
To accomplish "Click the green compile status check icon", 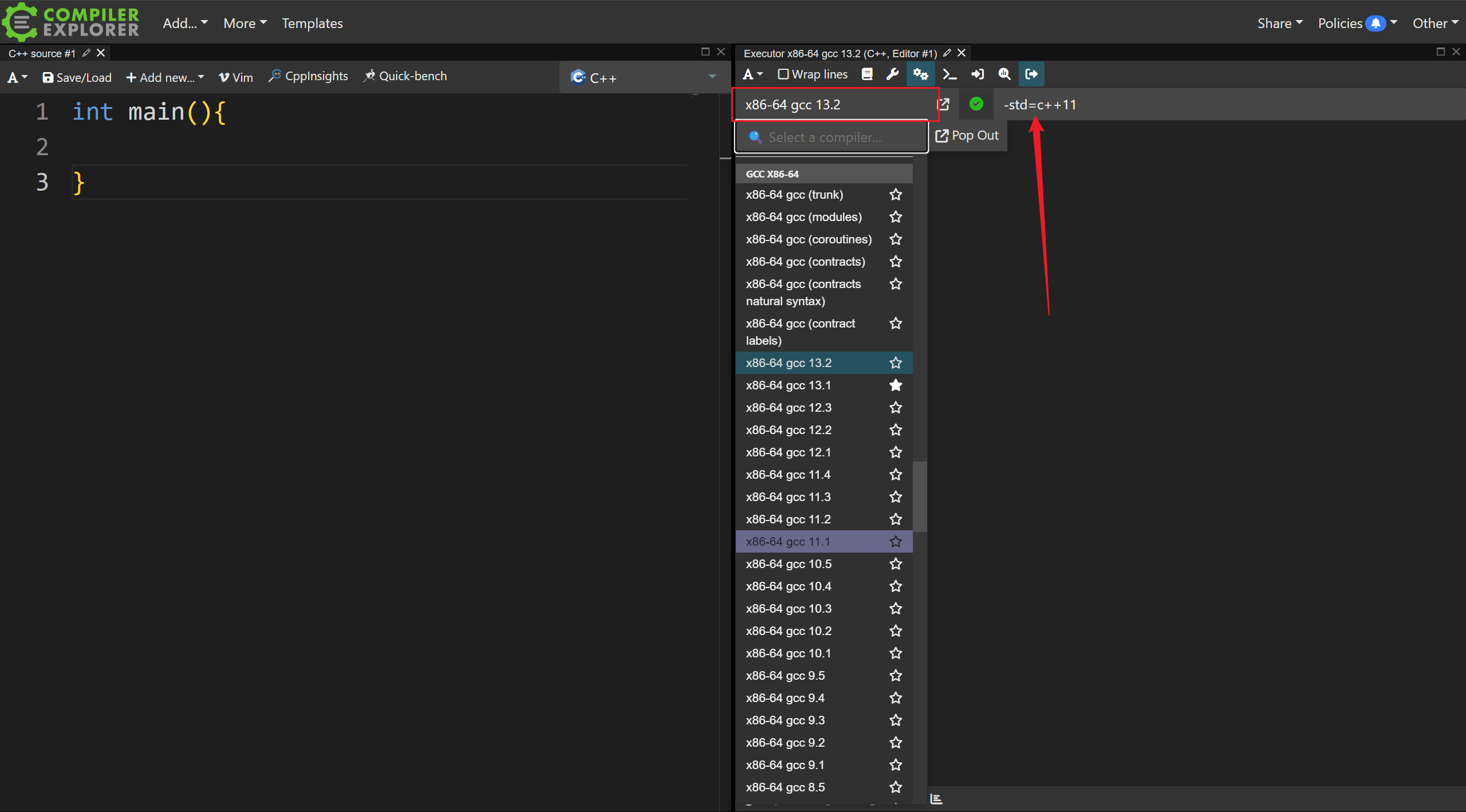I will (976, 104).
